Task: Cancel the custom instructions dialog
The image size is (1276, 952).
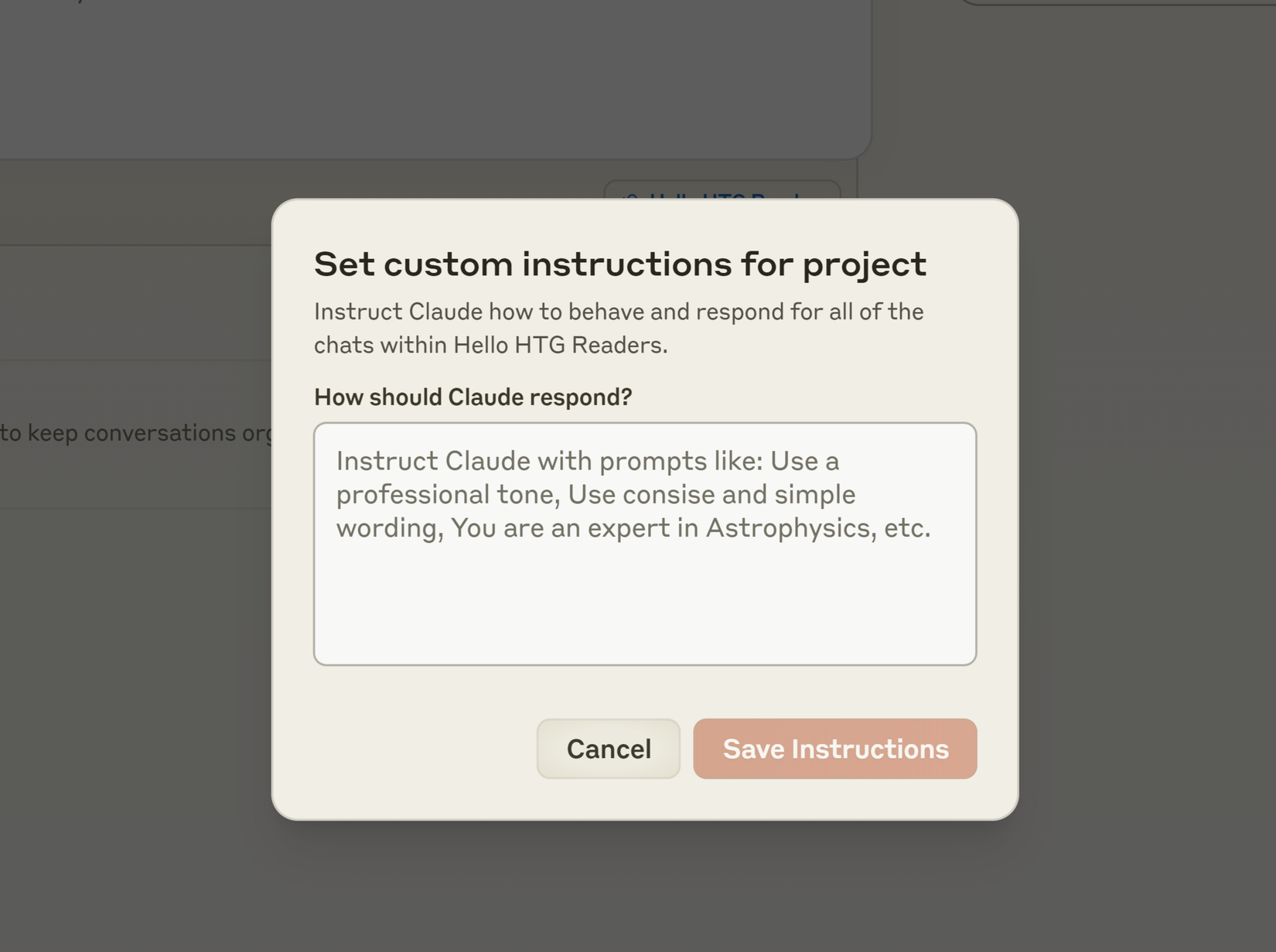Action: [x=609, y=749]
